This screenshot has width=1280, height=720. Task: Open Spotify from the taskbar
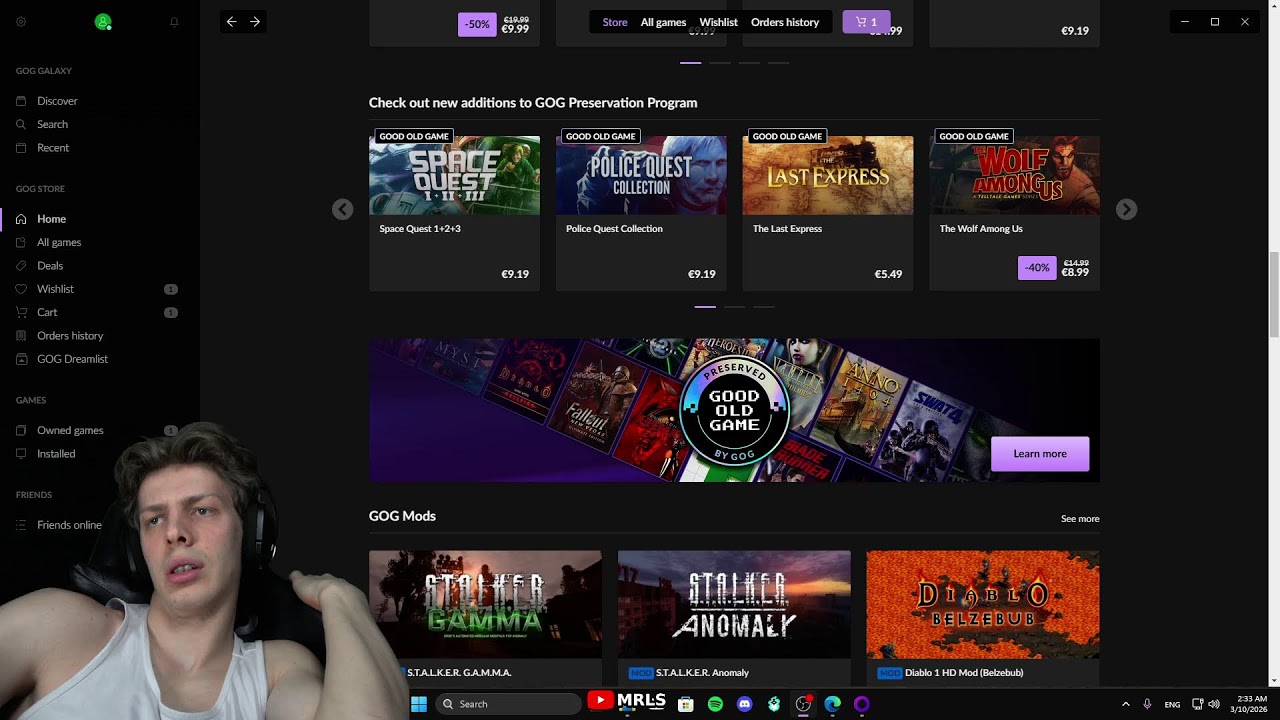tap(715, 704)
